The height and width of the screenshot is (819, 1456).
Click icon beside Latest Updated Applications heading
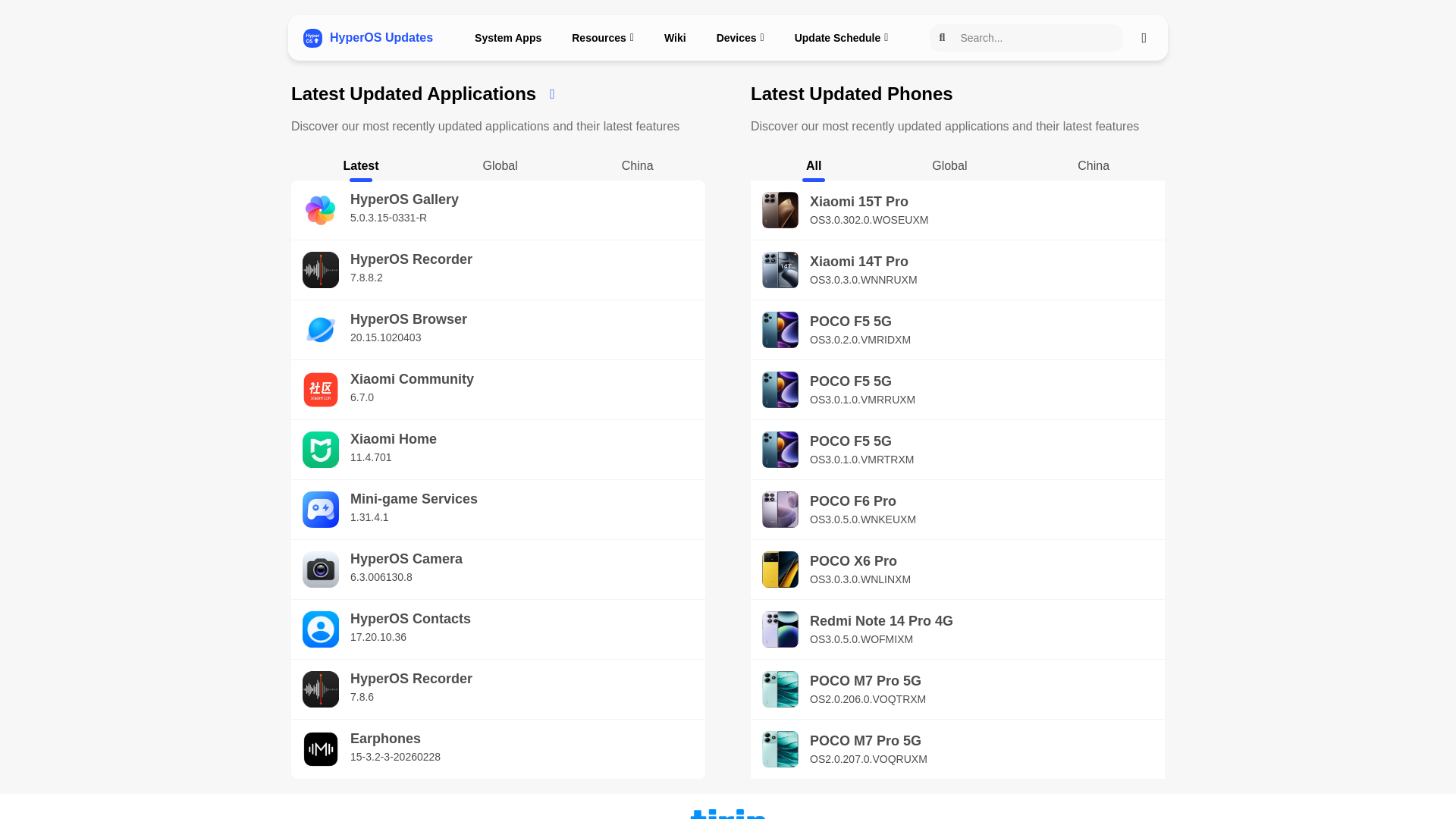(x=552, y=94)
